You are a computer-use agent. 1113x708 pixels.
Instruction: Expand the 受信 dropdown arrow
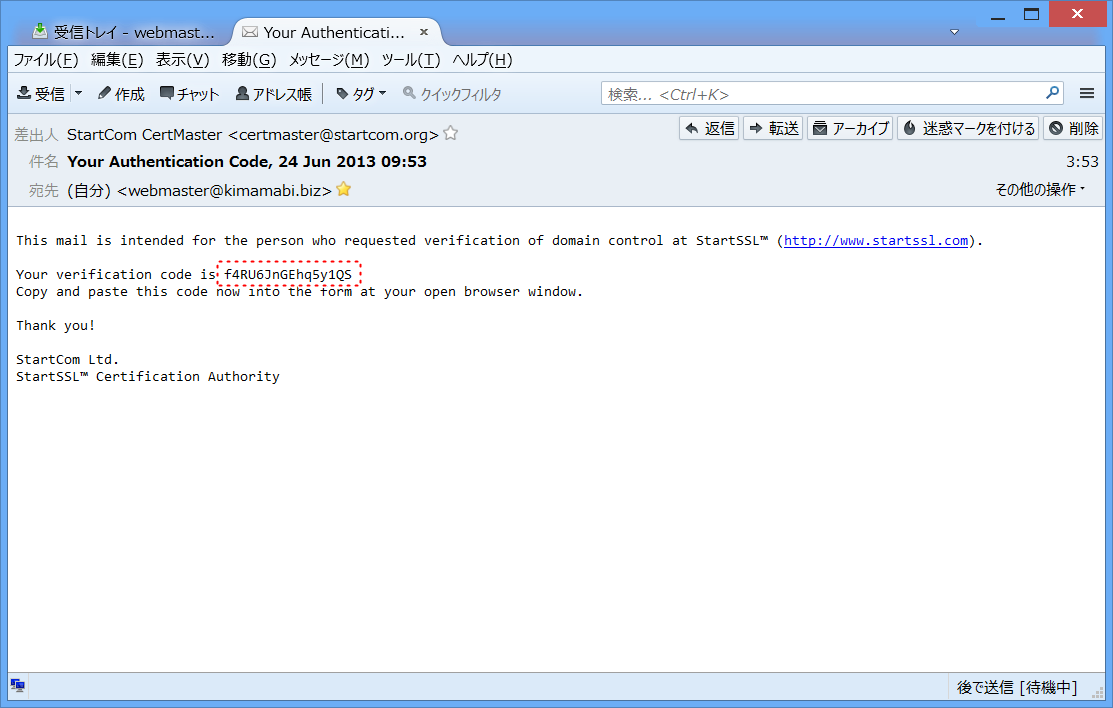pos(78,94)
